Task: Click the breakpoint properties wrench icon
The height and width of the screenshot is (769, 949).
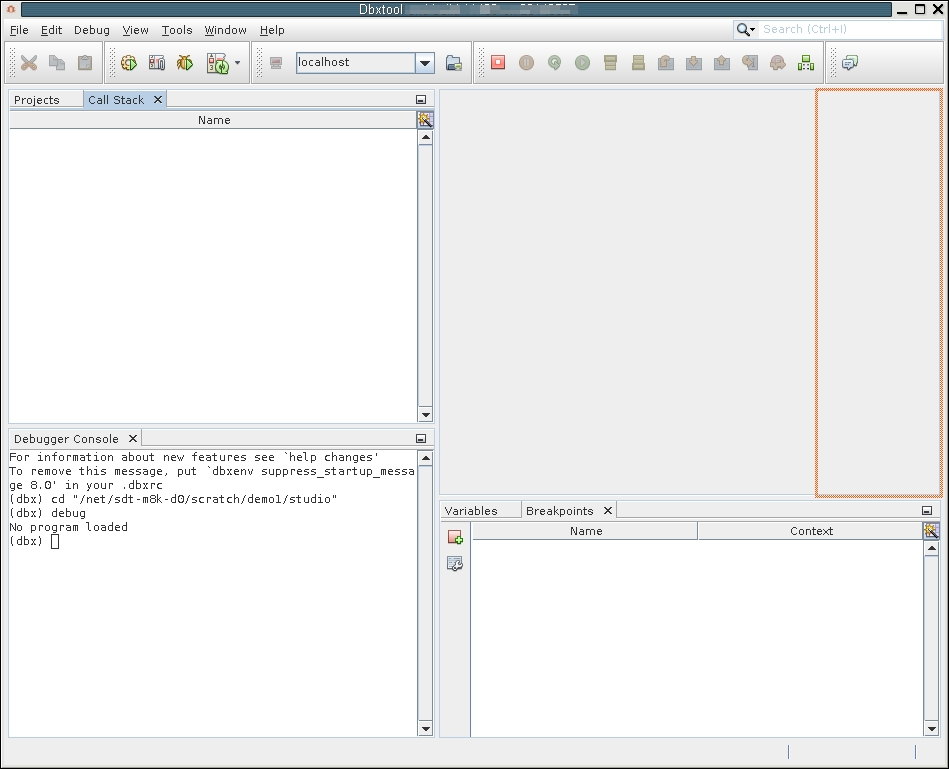Action: 455,563
